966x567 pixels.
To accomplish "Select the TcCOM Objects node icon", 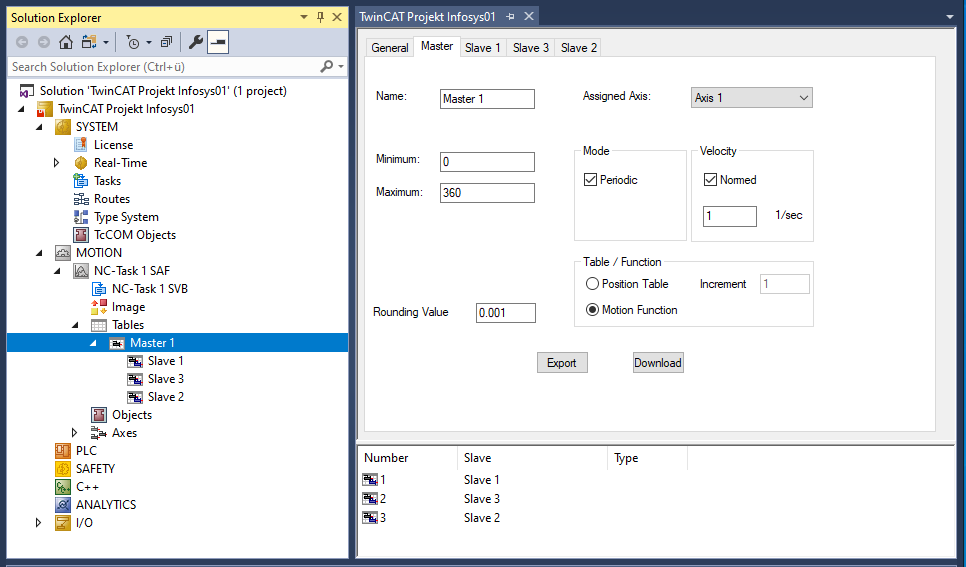I will 81,235.
